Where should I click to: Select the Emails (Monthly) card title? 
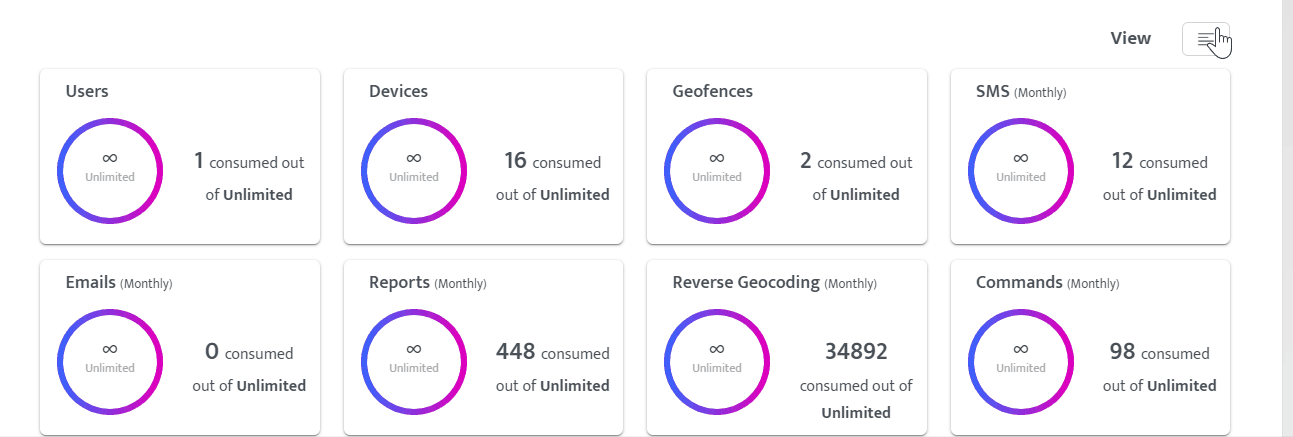[x=118, y=283]
